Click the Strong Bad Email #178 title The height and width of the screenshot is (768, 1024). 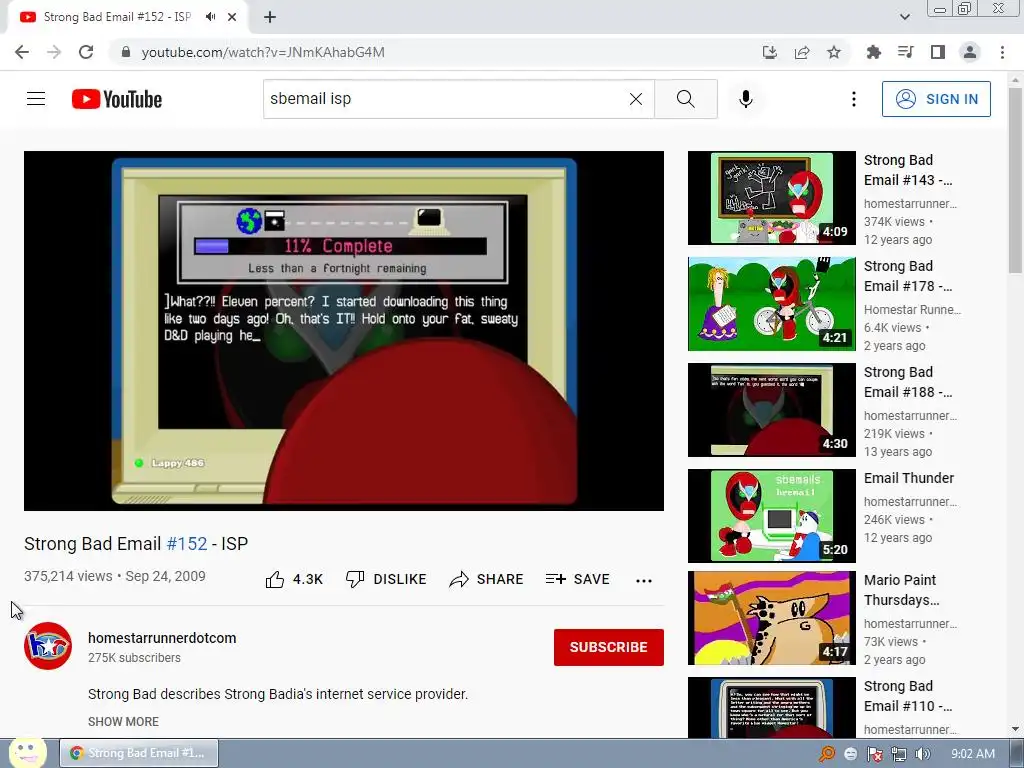coord(908,276)
